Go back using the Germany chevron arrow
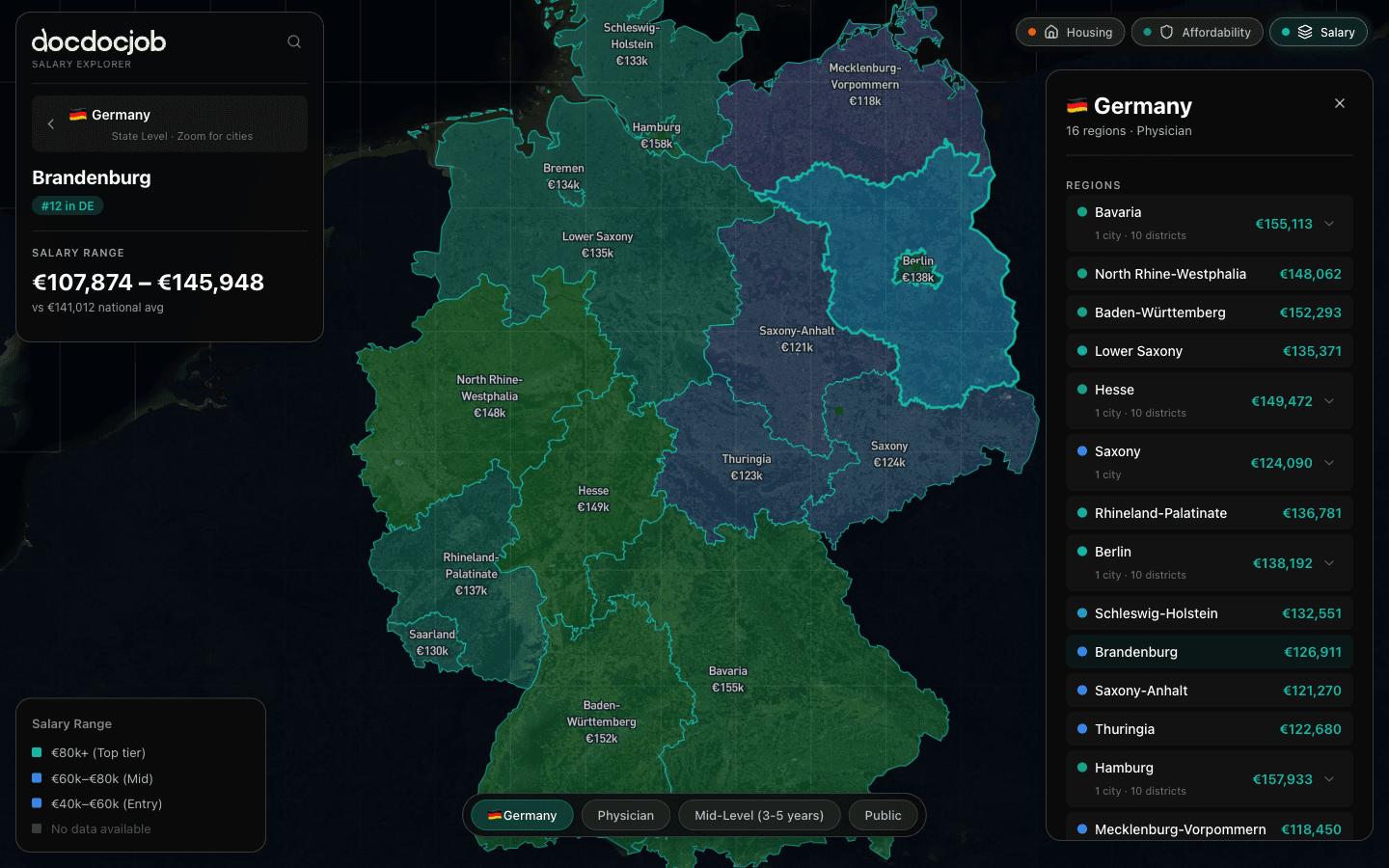This screenshot has height=868, width=1389. click(x=51, y=123)
